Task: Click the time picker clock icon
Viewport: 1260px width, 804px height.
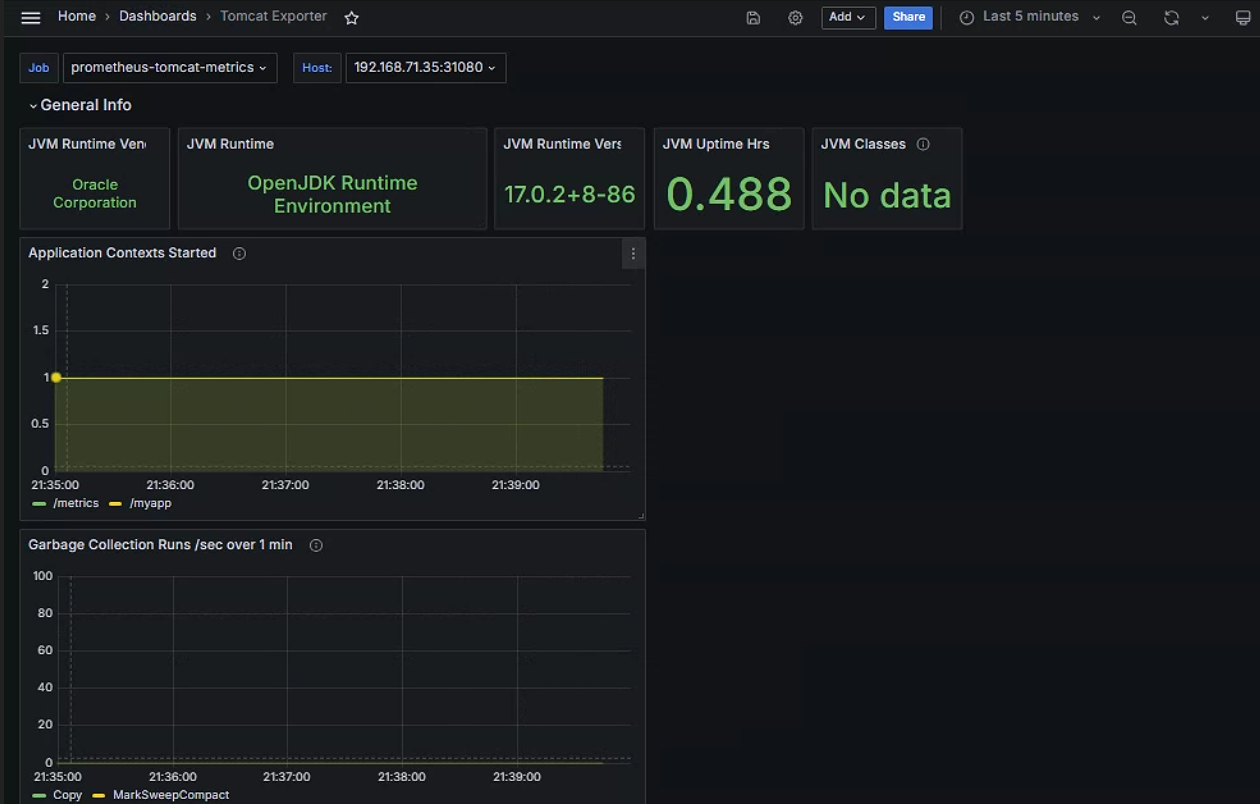Action: (x=966, y=17)
